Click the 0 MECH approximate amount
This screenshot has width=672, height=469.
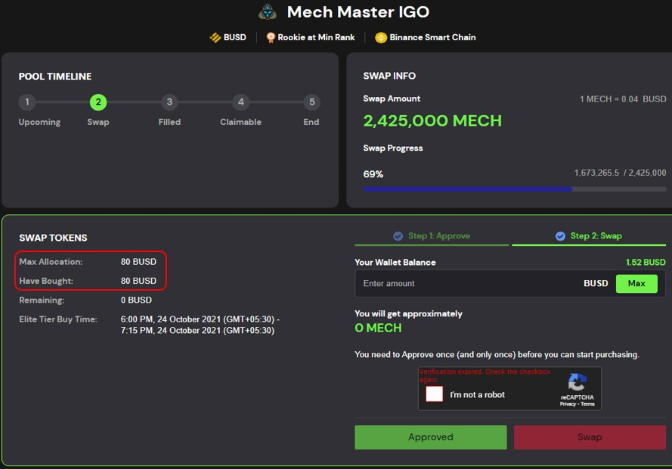click(x=378, y=328)
